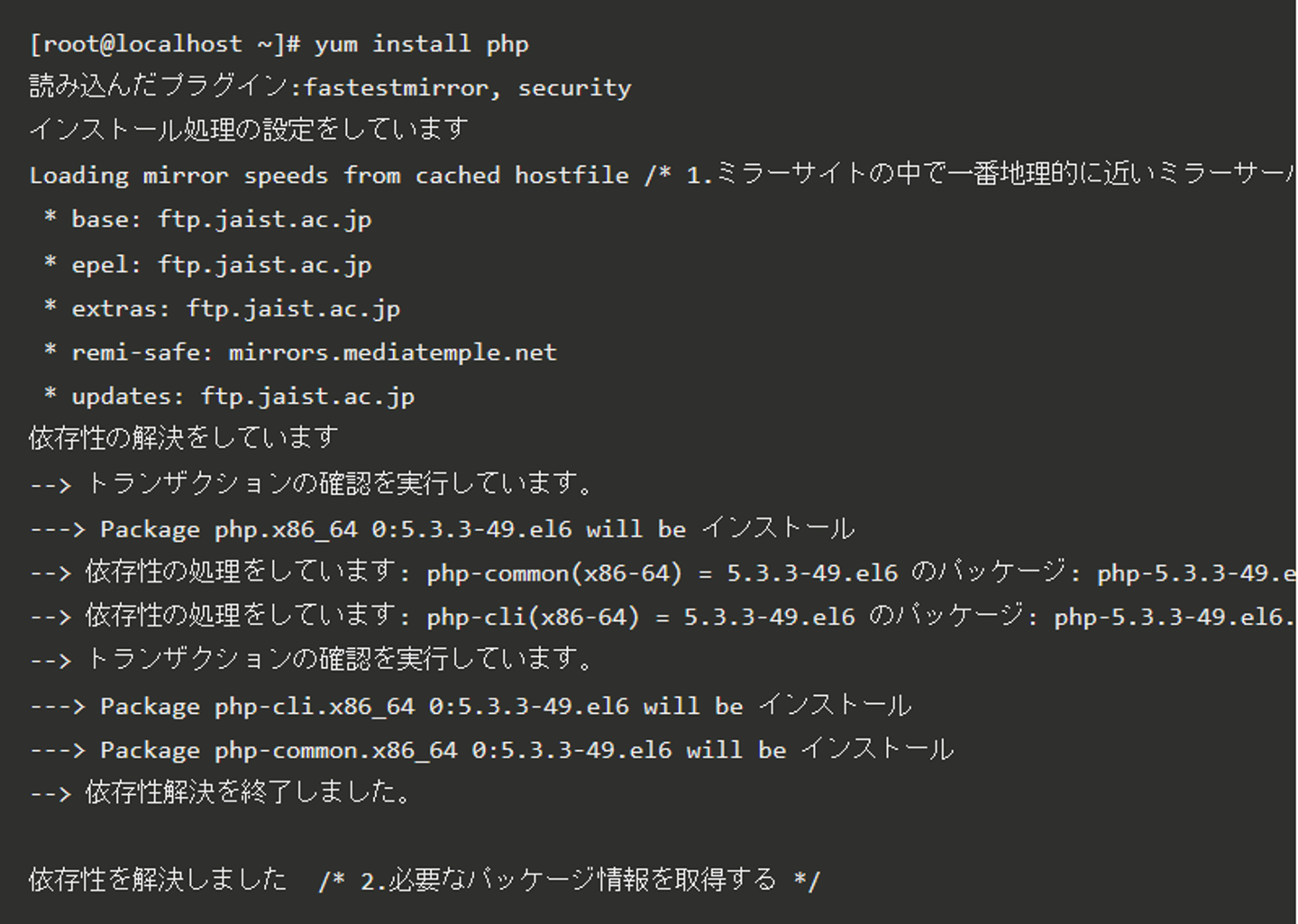
Task: Click the extras mirror ftp.jaist.ac.jp hostname
Action: click(293, 308)
